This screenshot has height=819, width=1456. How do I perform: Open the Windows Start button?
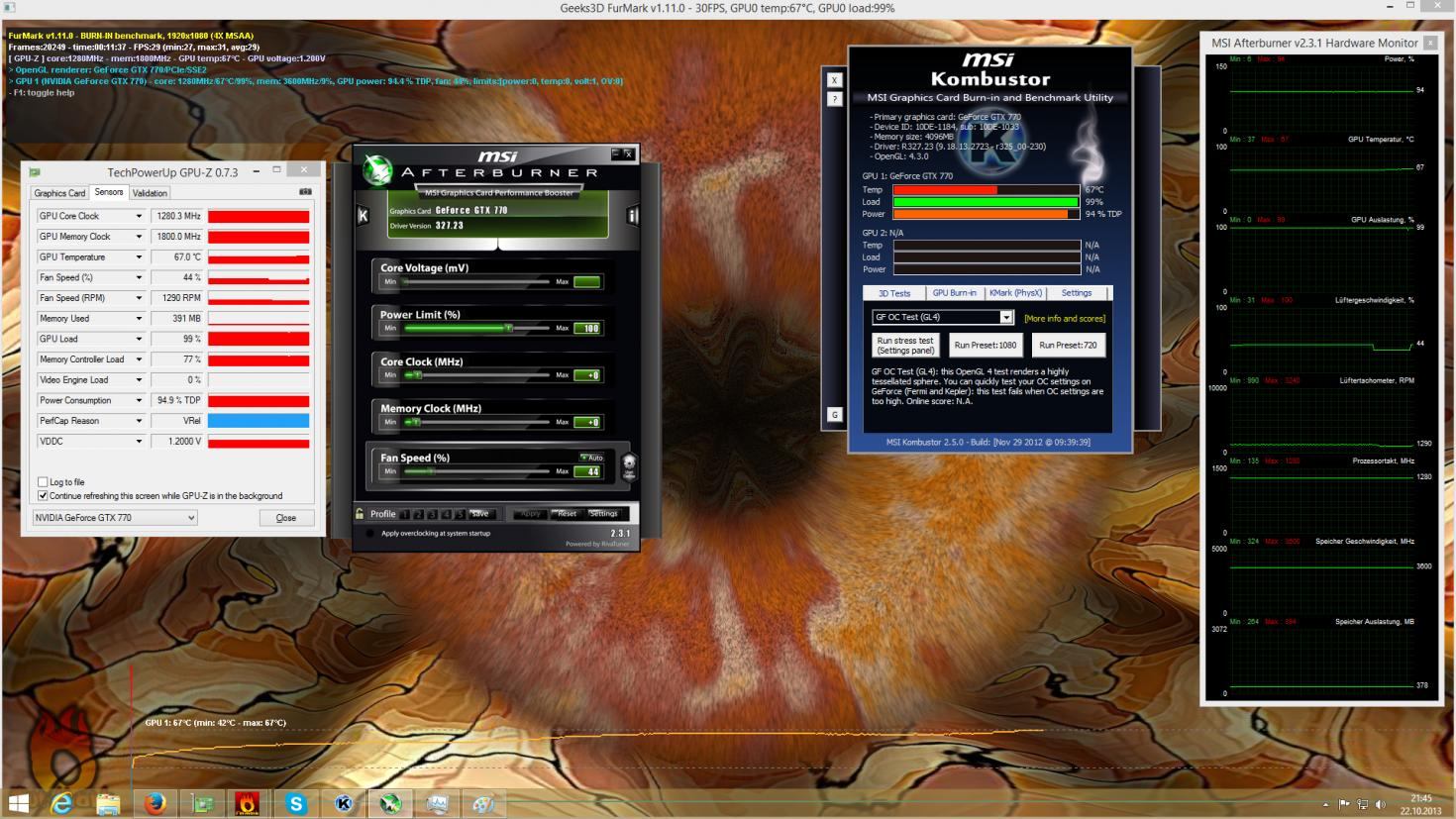coord(19,803)
